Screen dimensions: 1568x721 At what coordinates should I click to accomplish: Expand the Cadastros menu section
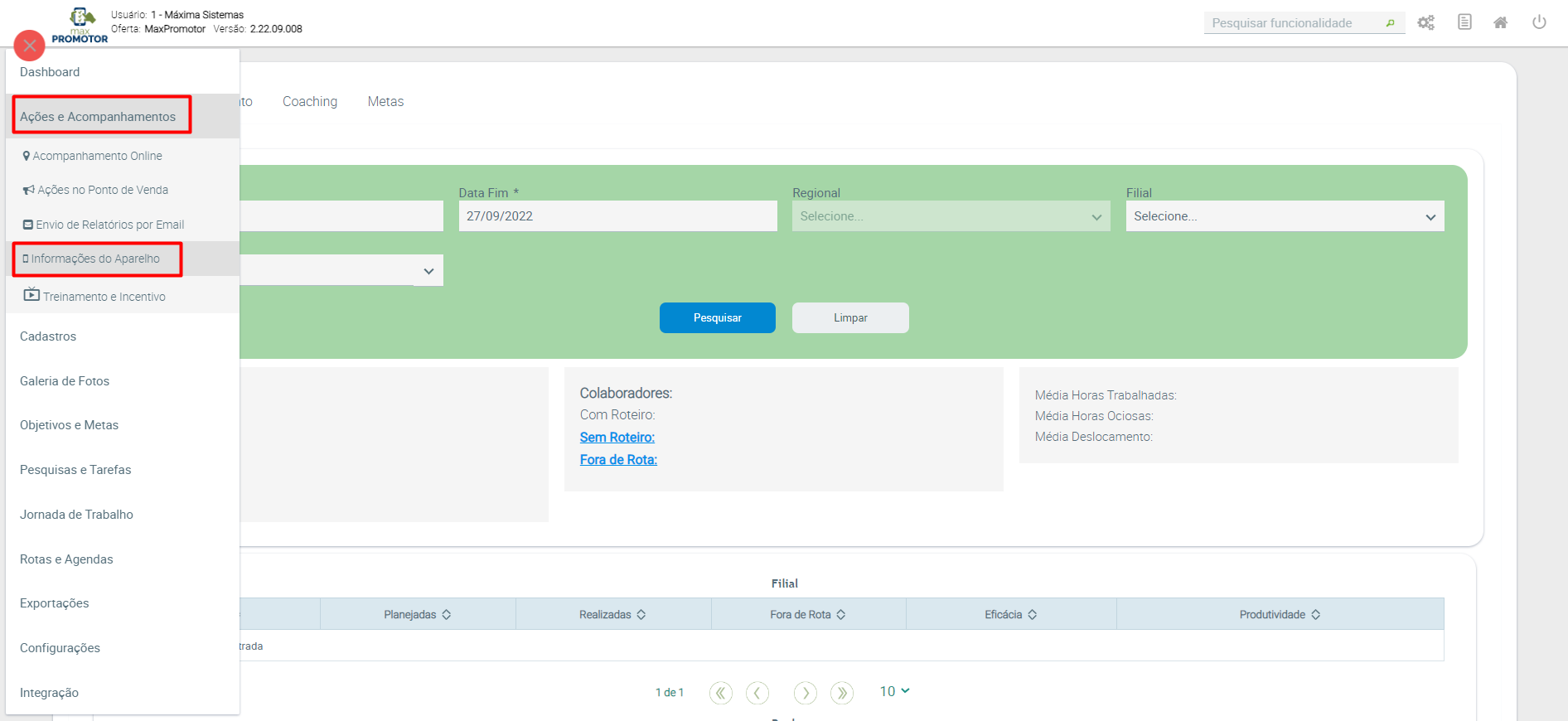(x=123, y=336)
